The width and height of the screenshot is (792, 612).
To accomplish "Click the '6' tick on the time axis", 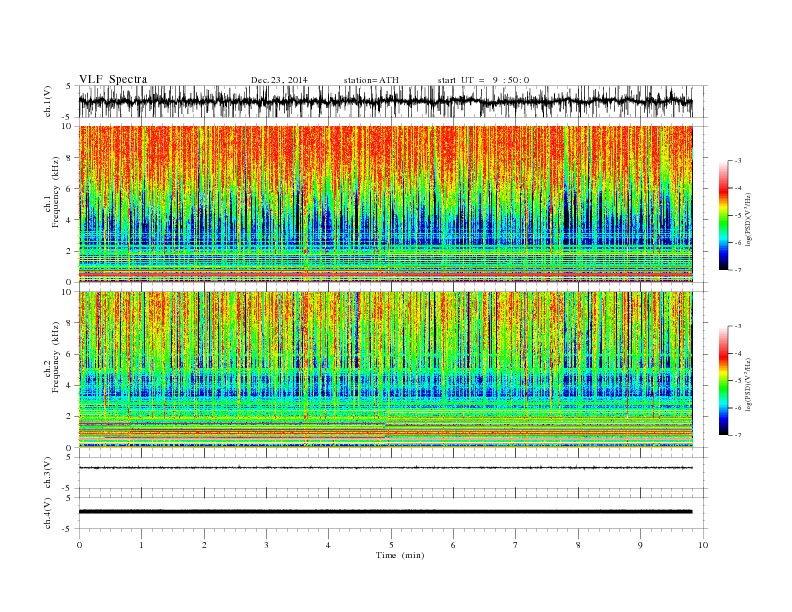I will 453,545.
